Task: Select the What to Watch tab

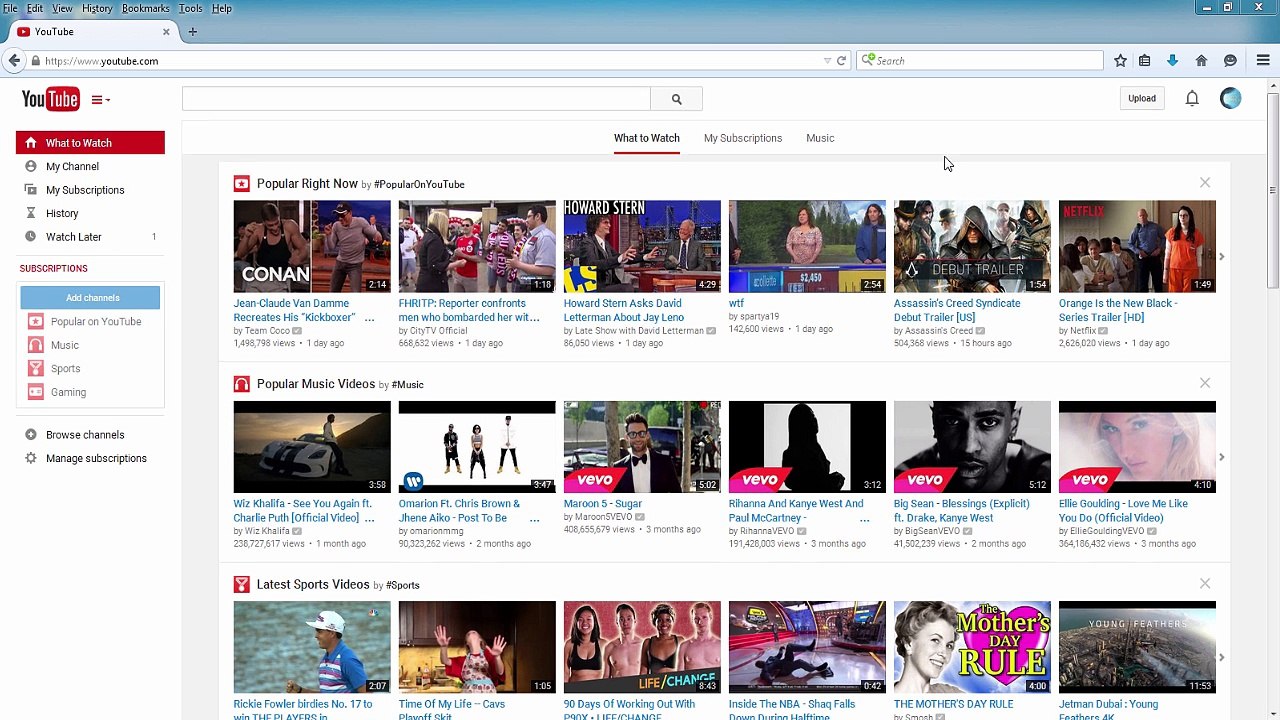Action: 647,138
